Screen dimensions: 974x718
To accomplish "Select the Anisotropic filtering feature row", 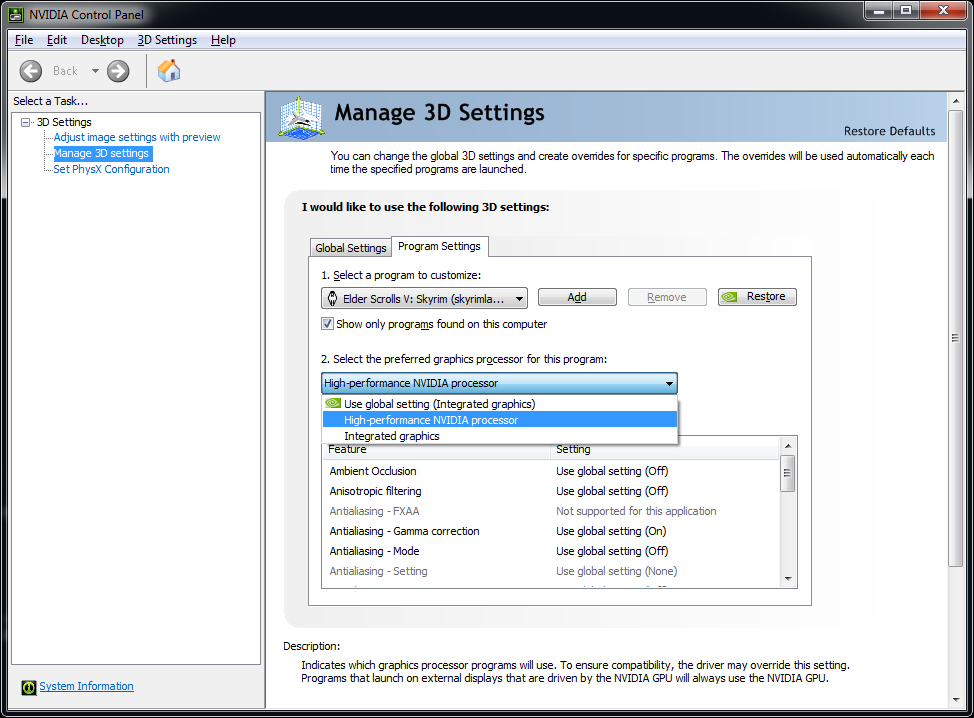I will click(551, 491).
